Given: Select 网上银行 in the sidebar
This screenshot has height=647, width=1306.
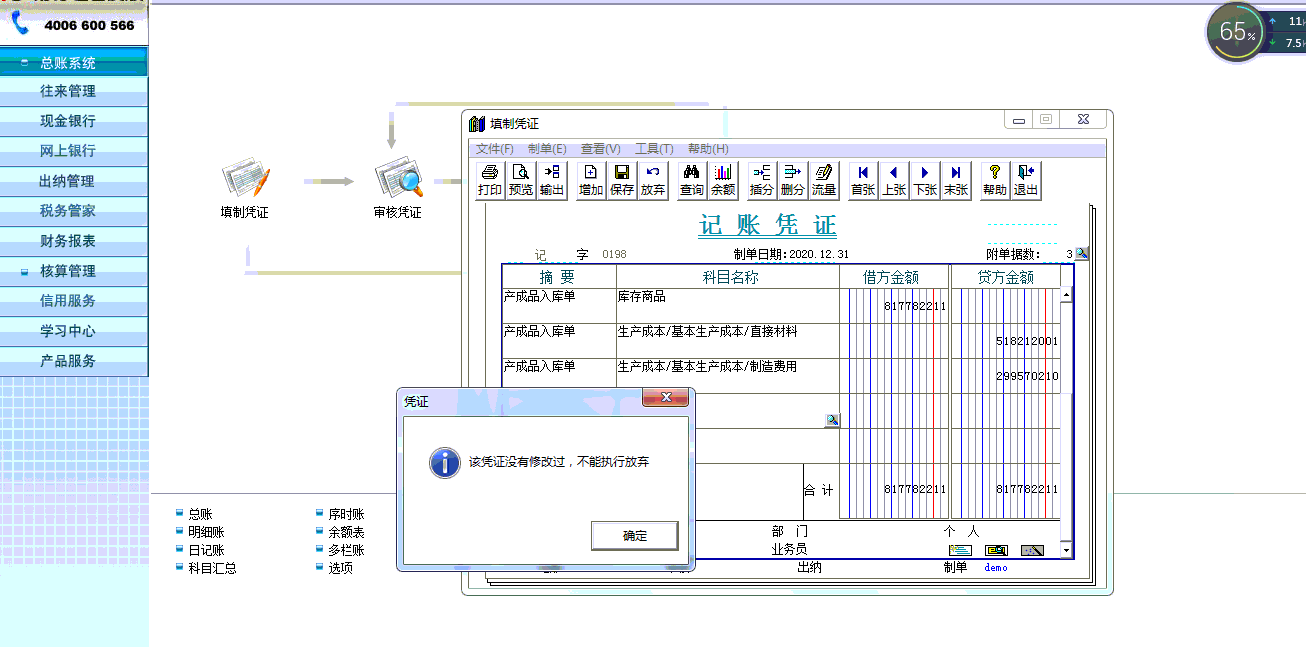Looking at the screenshot, I should pos(74,151).
